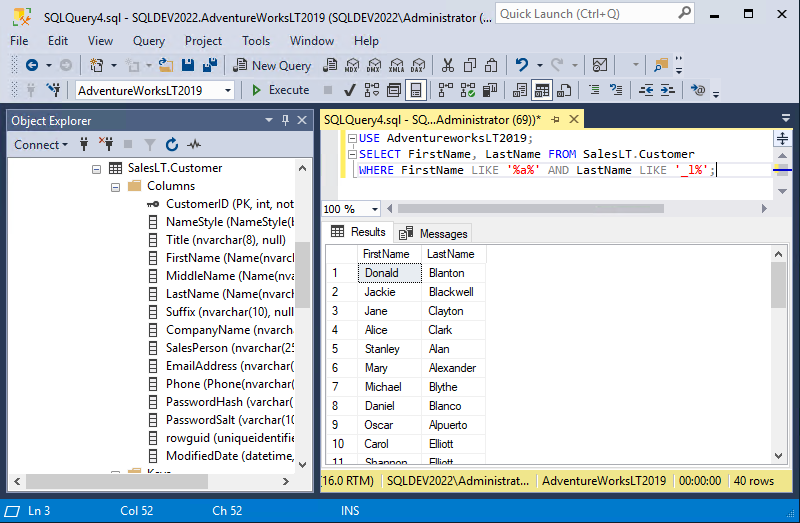Click the Results to Text icon
Image resolution: width=800 pixels, height=523 pixels.
(520, 90)
